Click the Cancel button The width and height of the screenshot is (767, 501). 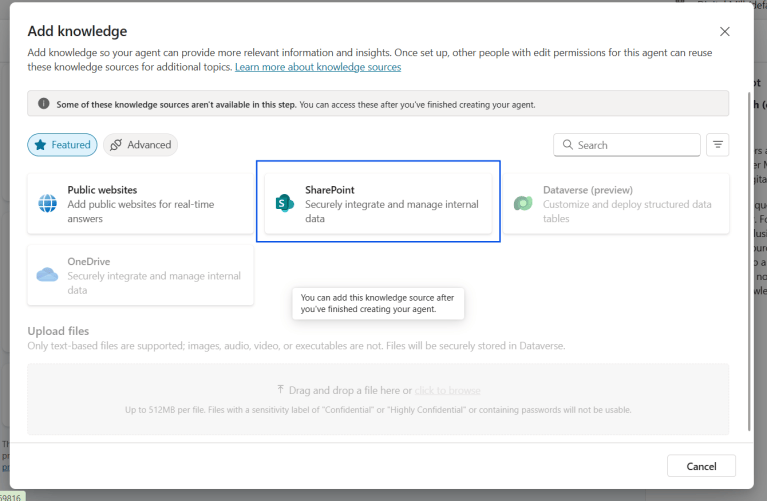coord(701,466)
